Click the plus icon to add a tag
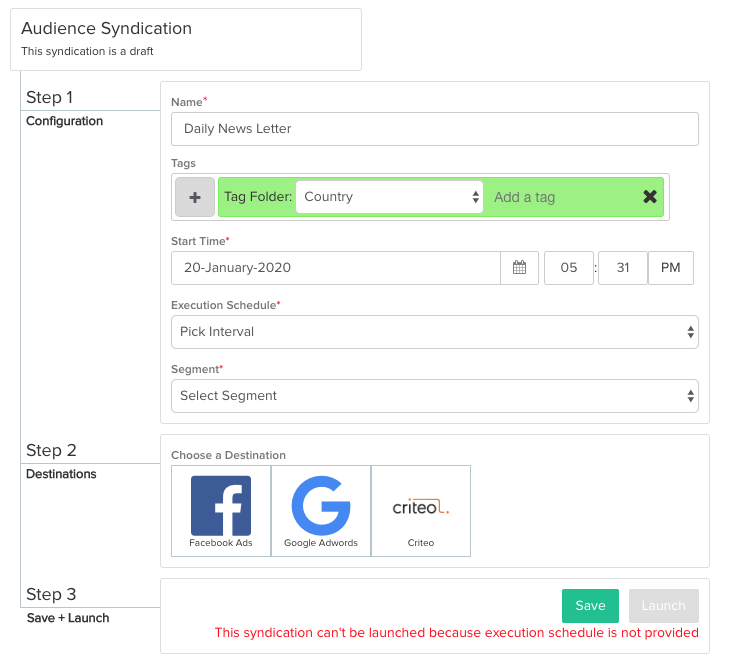732x670 pixels. coord(195,197)
